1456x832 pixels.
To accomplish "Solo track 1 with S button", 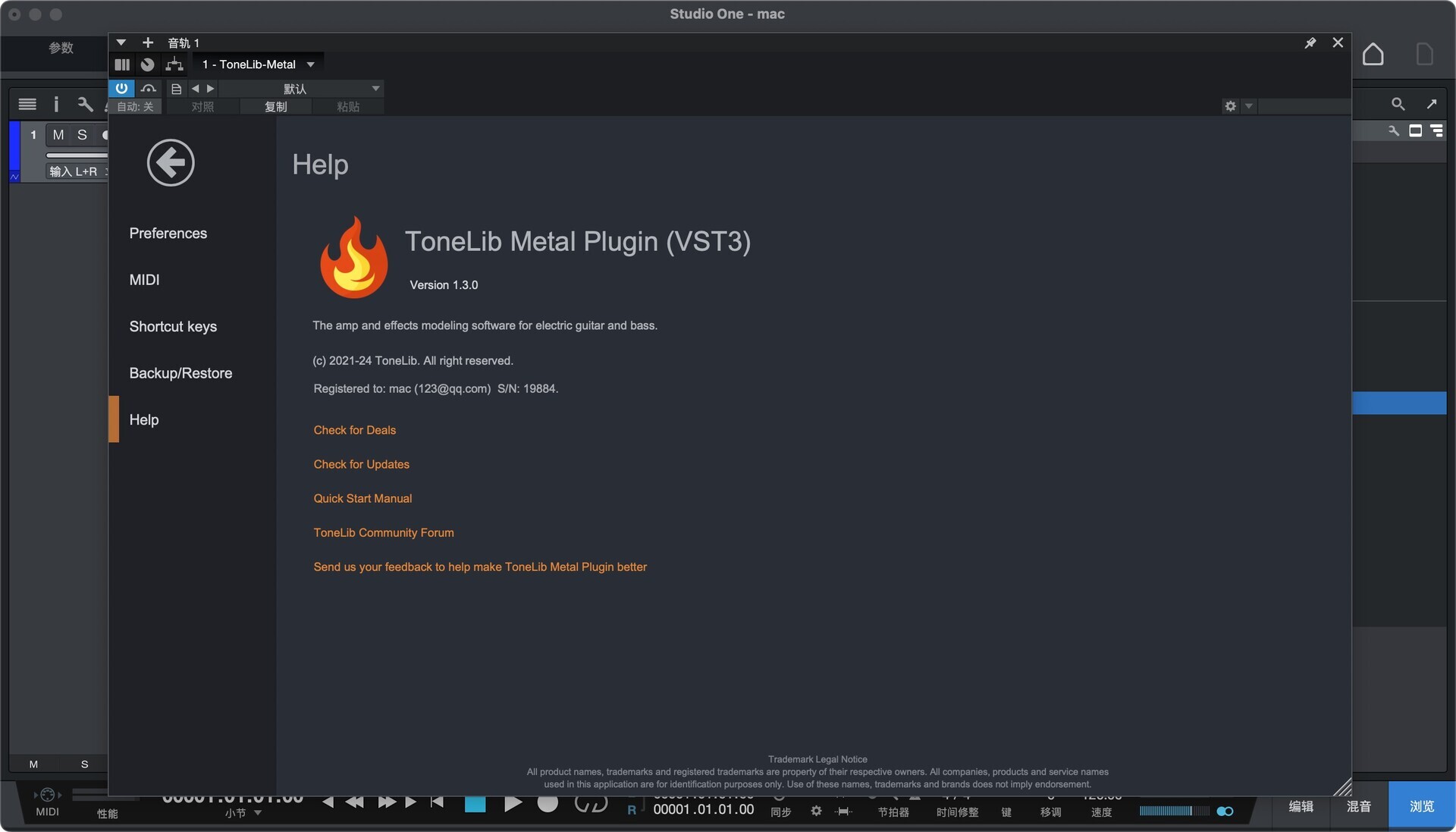I will (x=82, y=135).
